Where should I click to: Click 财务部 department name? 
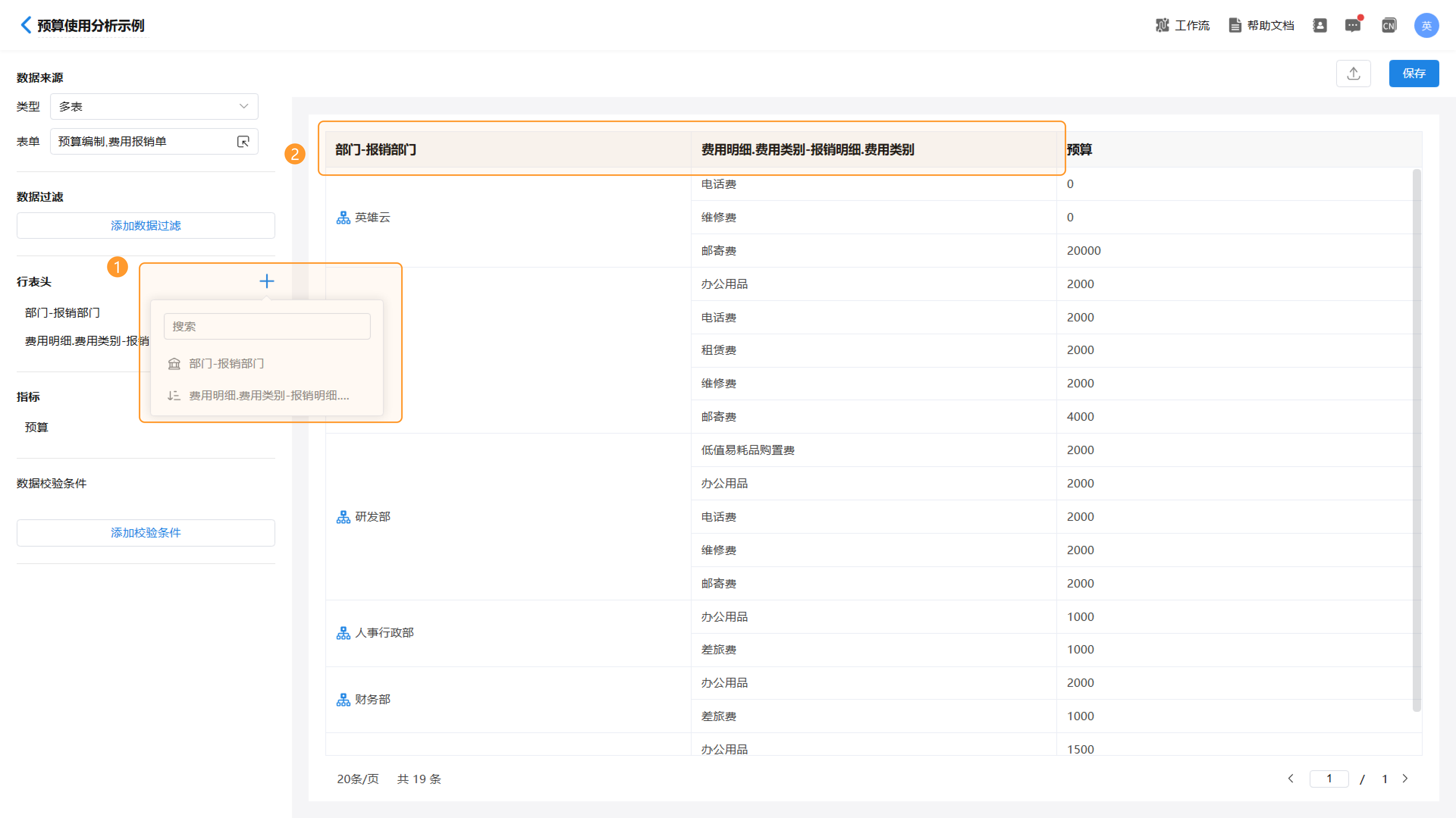[x=372, y=699]
